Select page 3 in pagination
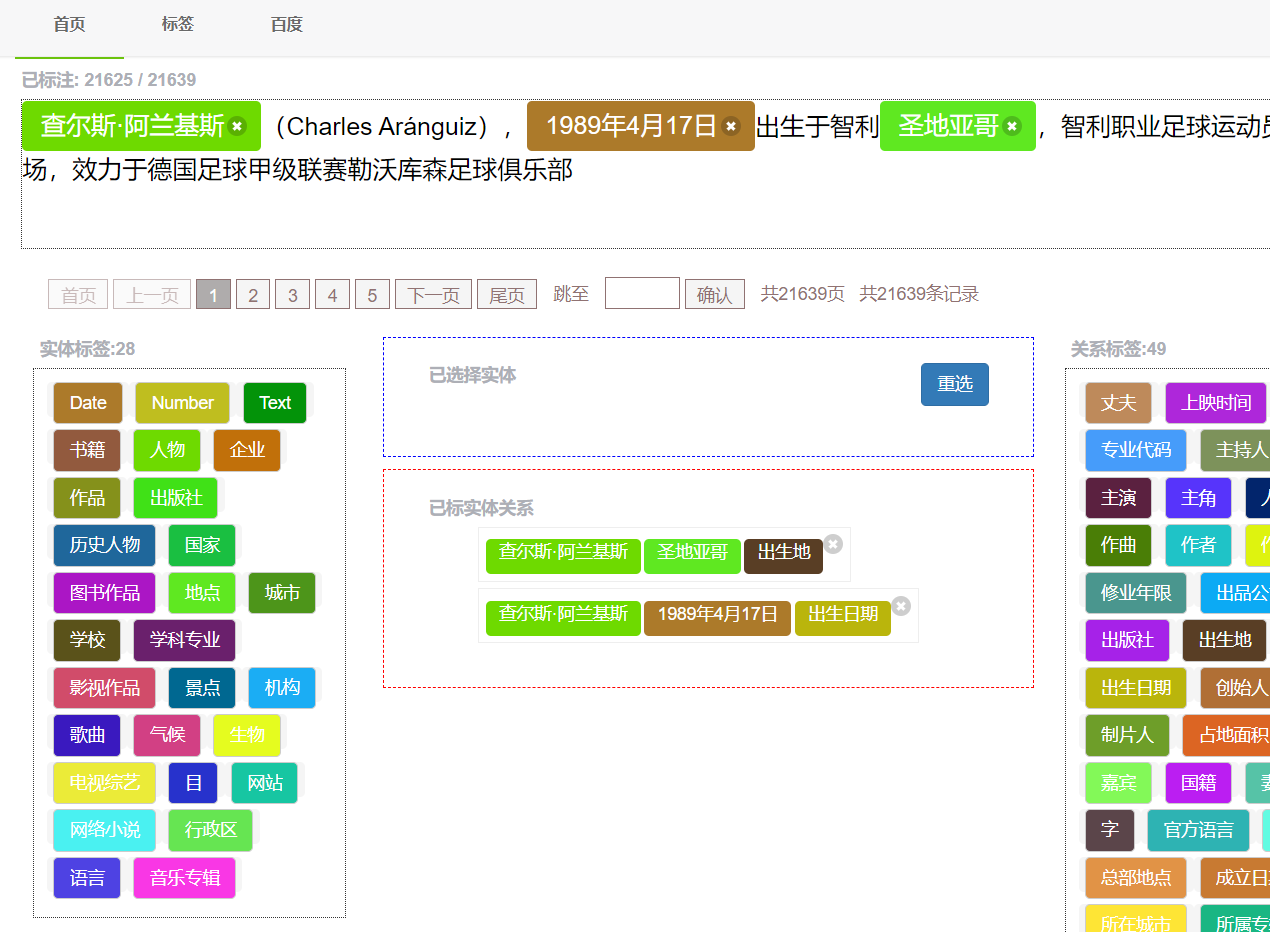Image resolution: width=1270 pixels, height=932 pixels. click(292, 294)
